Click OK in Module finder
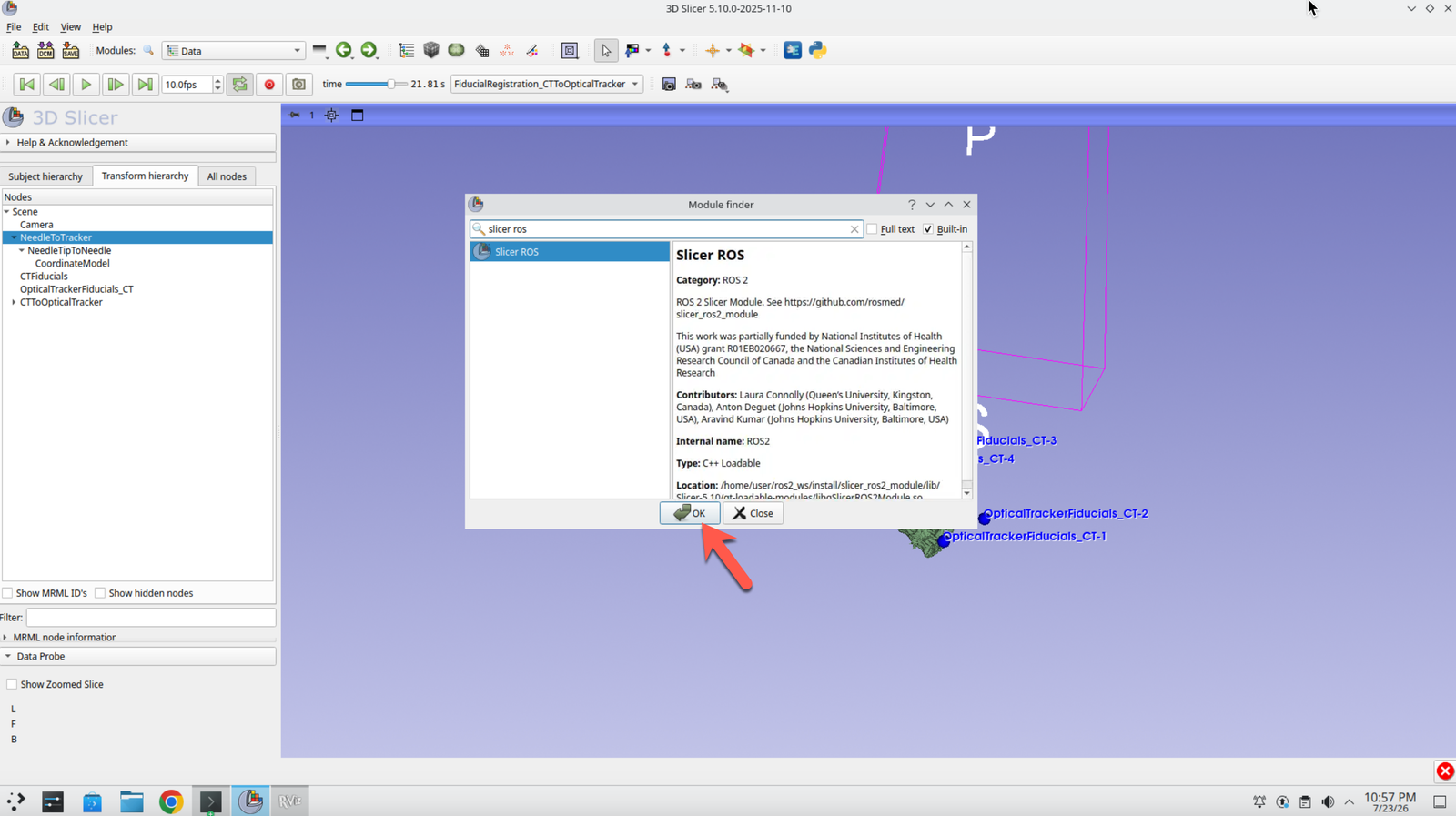 [x=690, y=513]
